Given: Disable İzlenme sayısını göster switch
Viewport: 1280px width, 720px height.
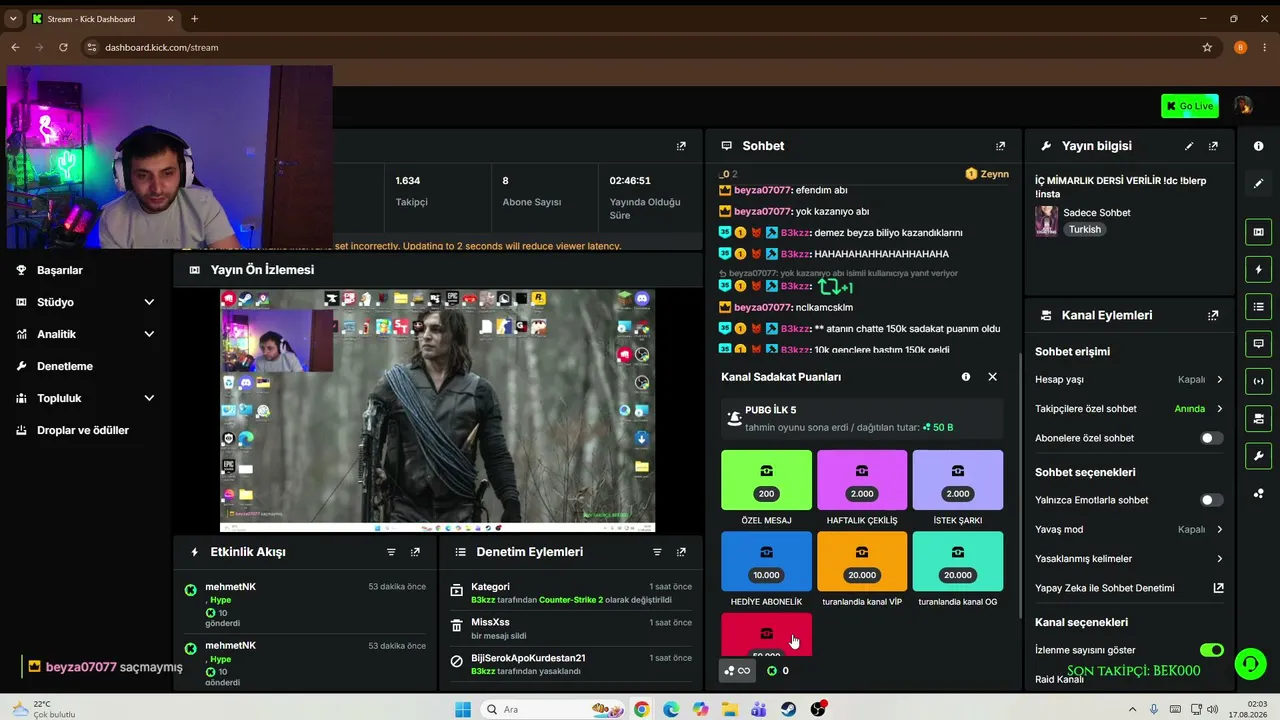Looking at the screenshot, I should click(x=1212, y=650).
